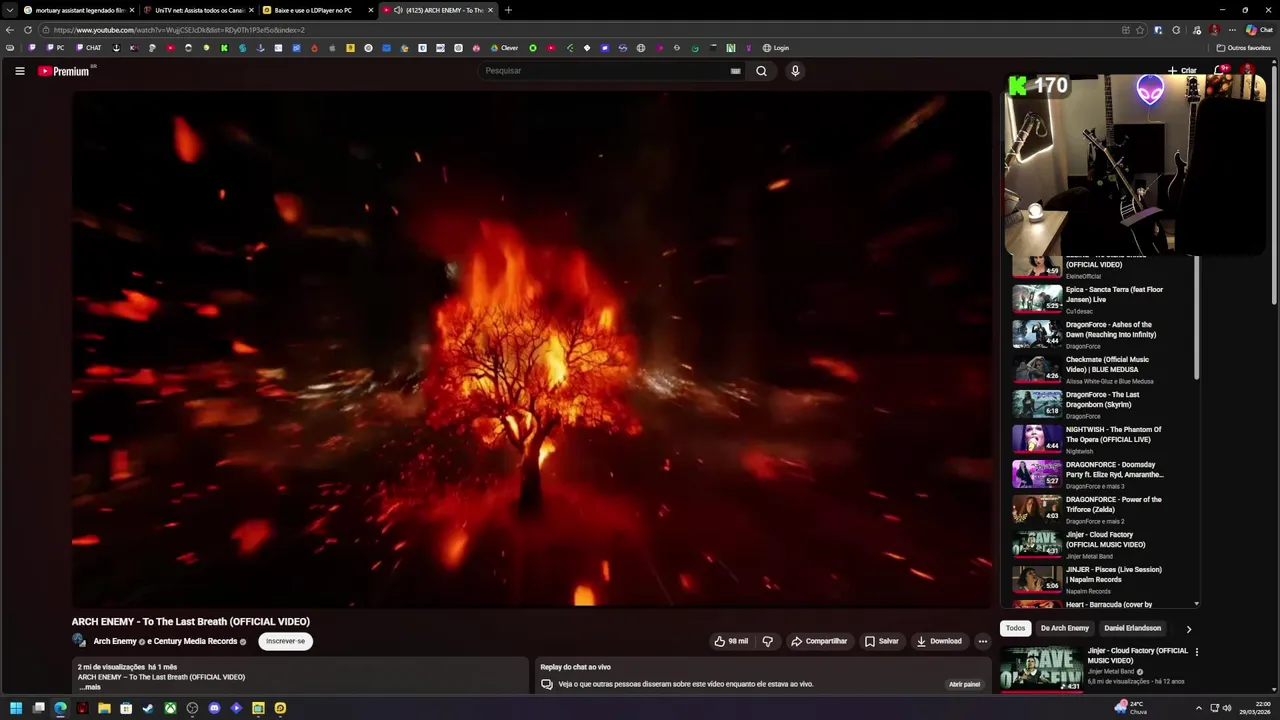
Task: Select the Daniel Erlandsson chip
Action: [x=1133, y=628]
